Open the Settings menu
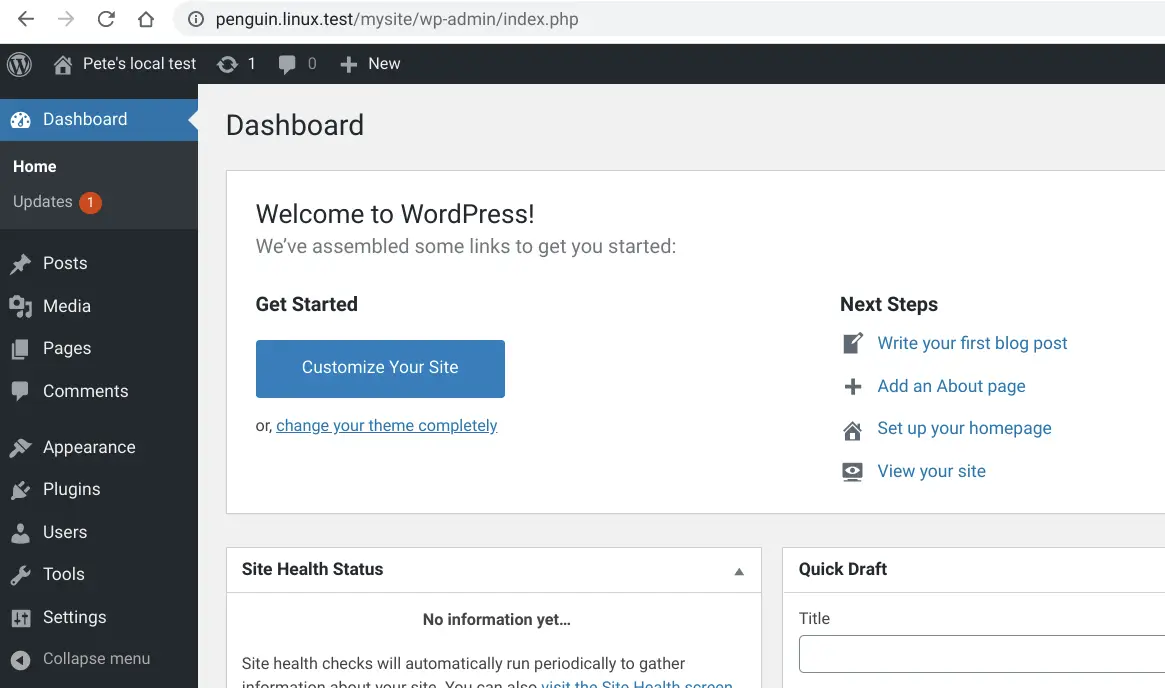Screen dimensions: 1165x688 74,617
